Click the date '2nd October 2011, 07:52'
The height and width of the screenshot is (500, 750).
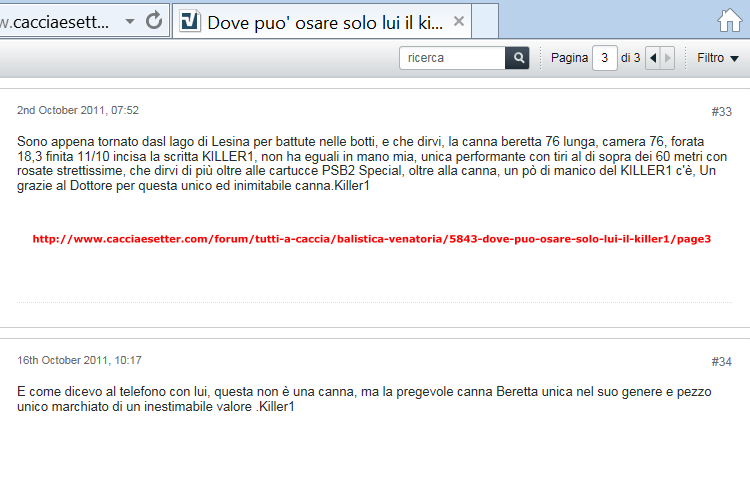point(78,110)
